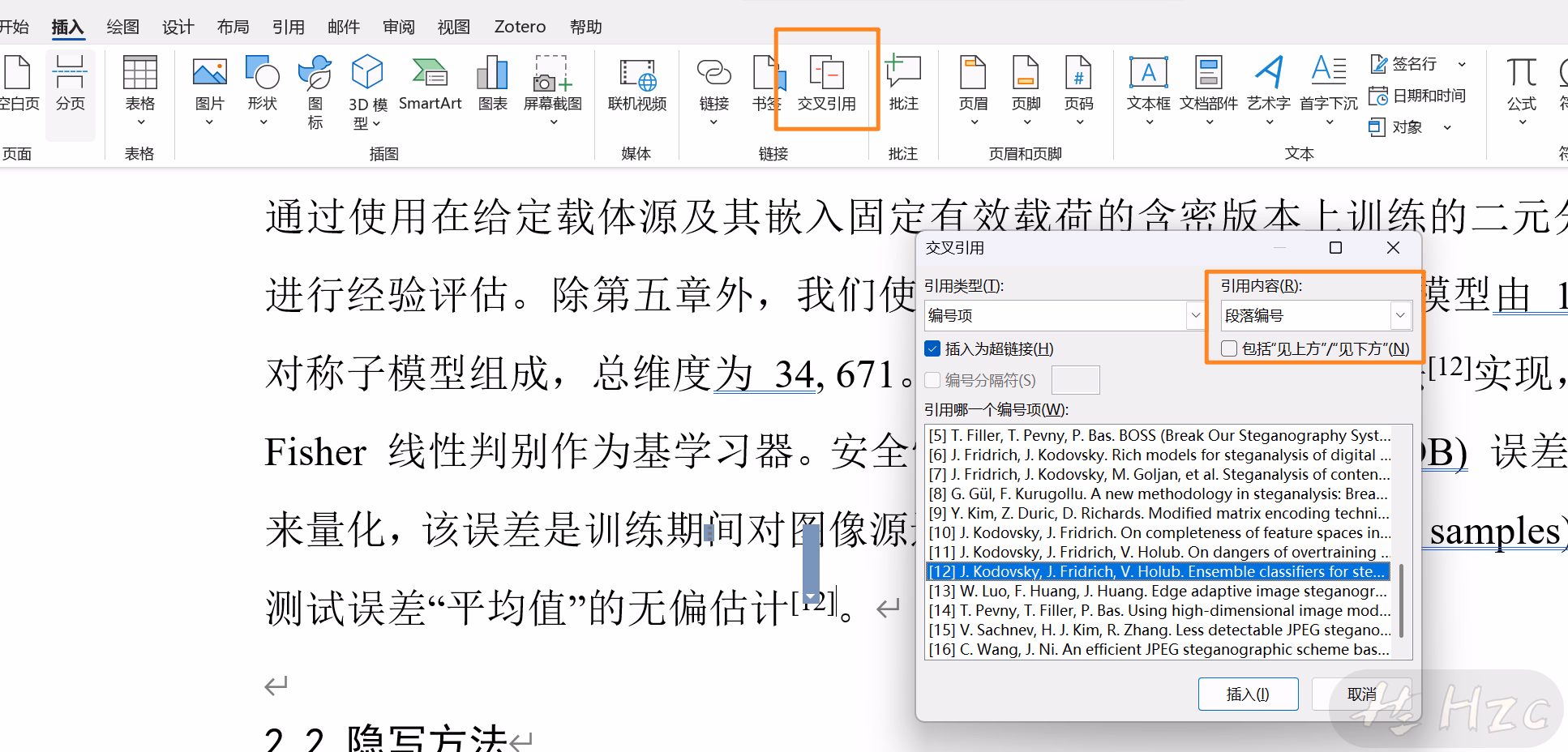Toggle the 插入为超链接 checkbox
The width and height of the screenshot is (1568, 752).
coord(933,348)
